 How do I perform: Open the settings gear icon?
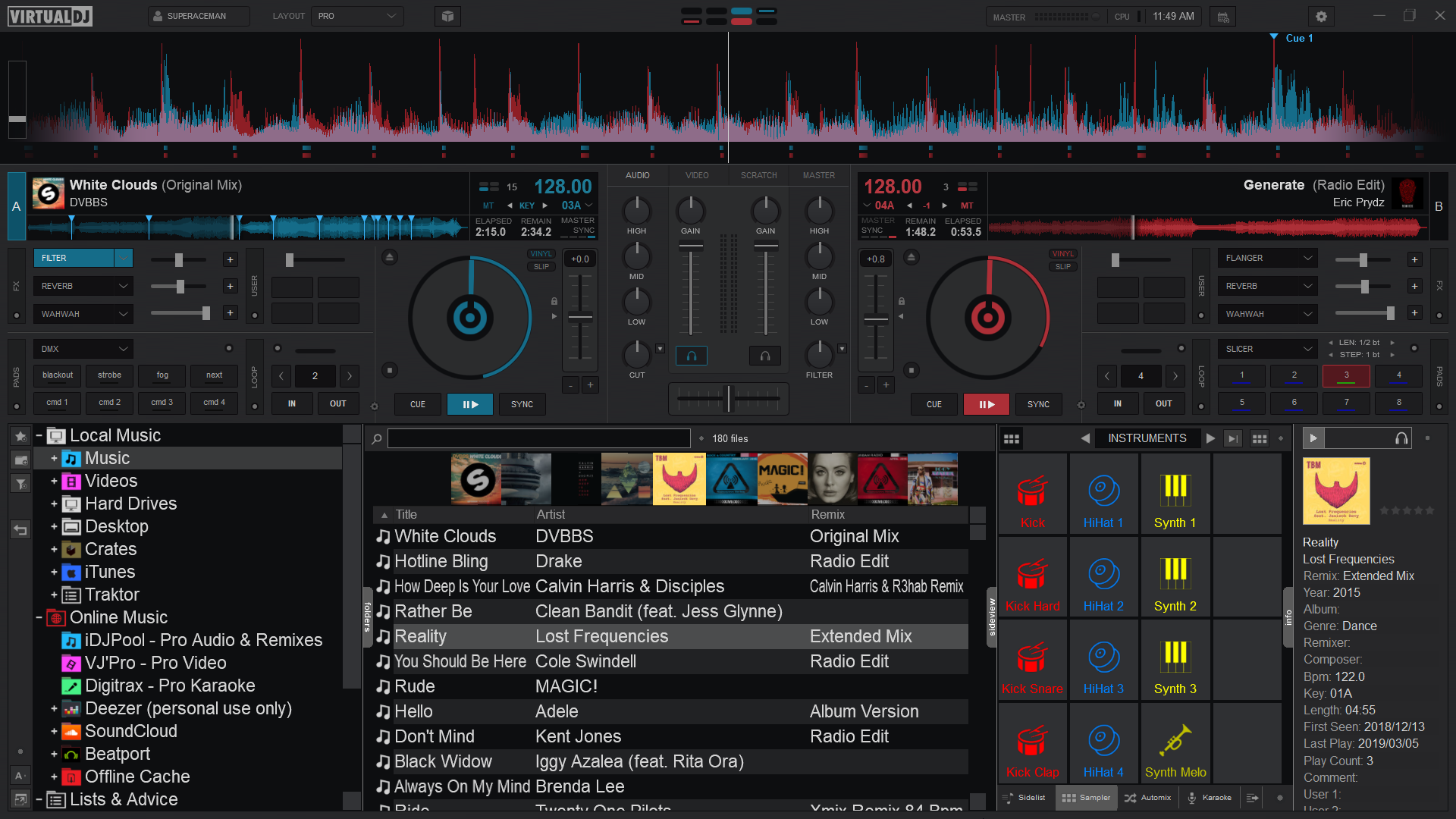click(1321, 16)
